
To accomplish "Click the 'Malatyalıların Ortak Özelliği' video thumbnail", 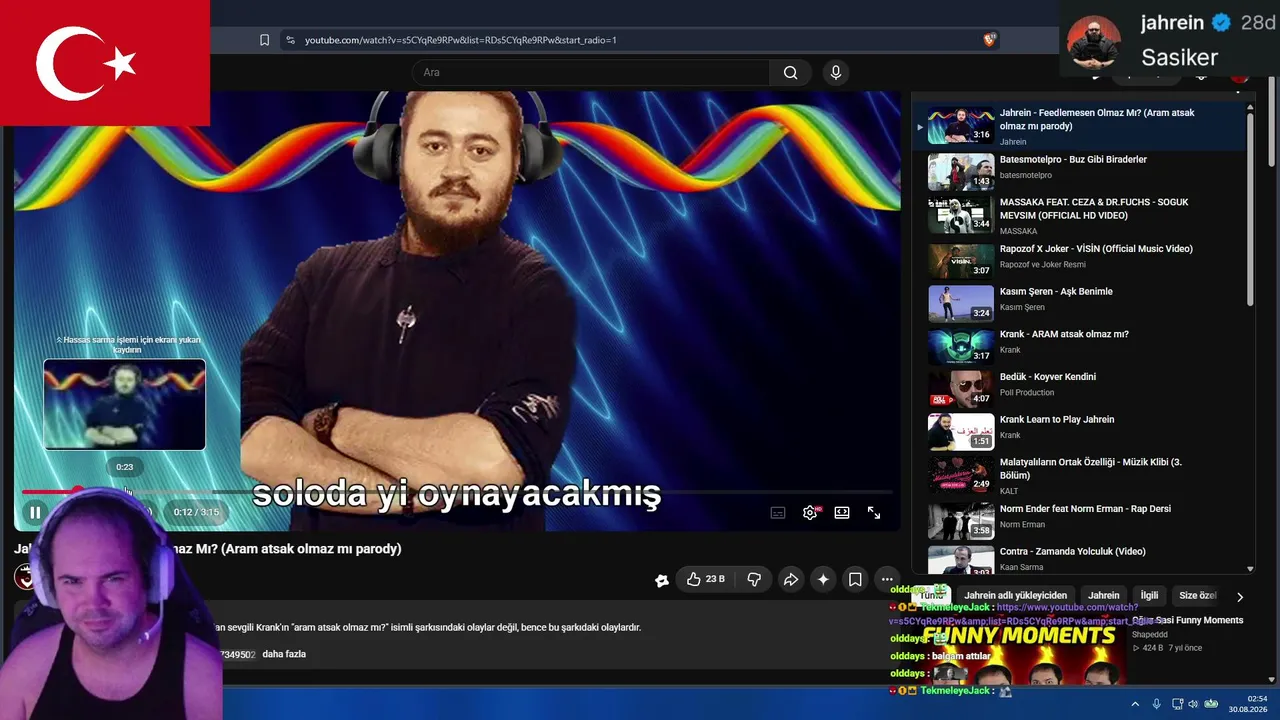I will point(961,474).
